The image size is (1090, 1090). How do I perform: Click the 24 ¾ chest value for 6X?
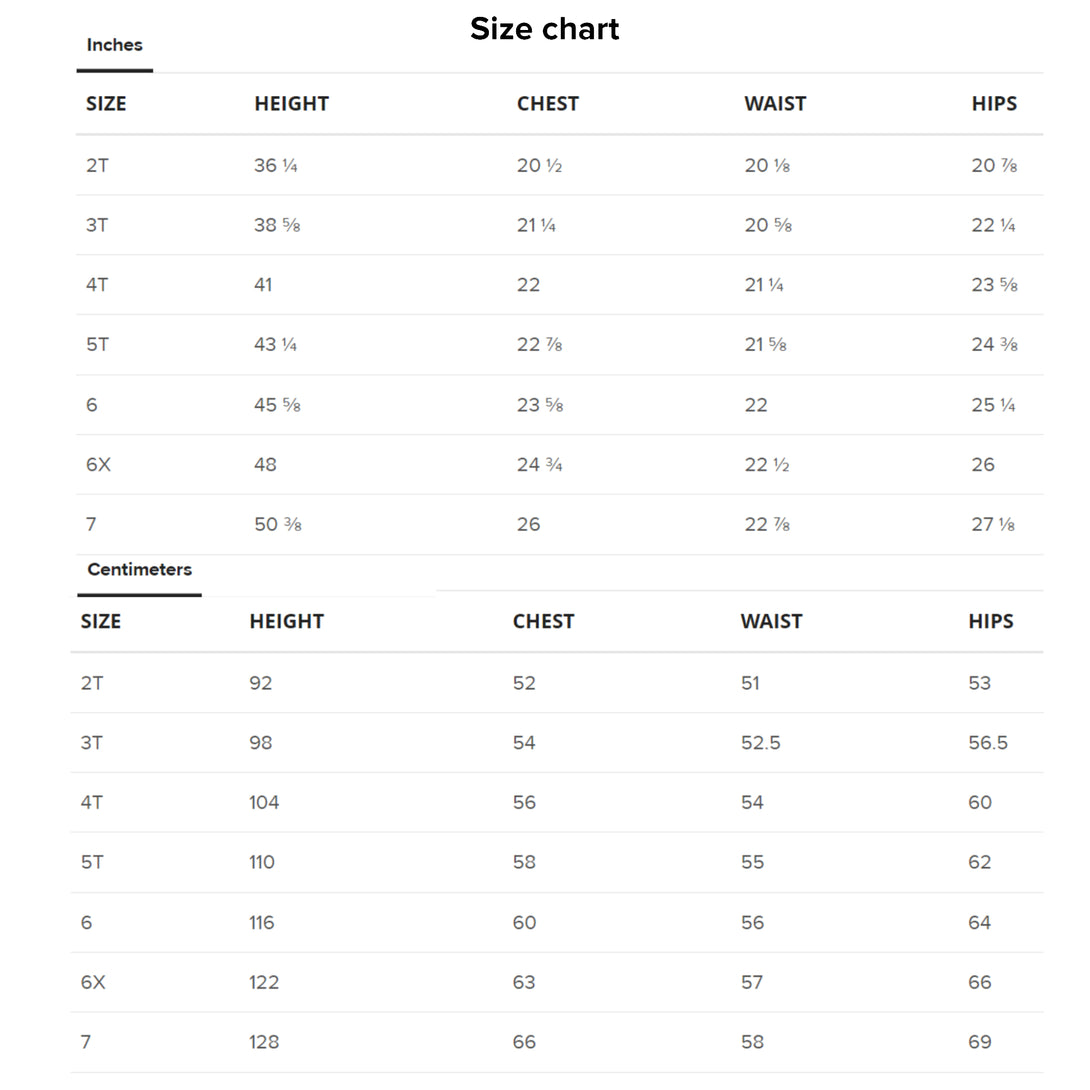coord(539,465)
